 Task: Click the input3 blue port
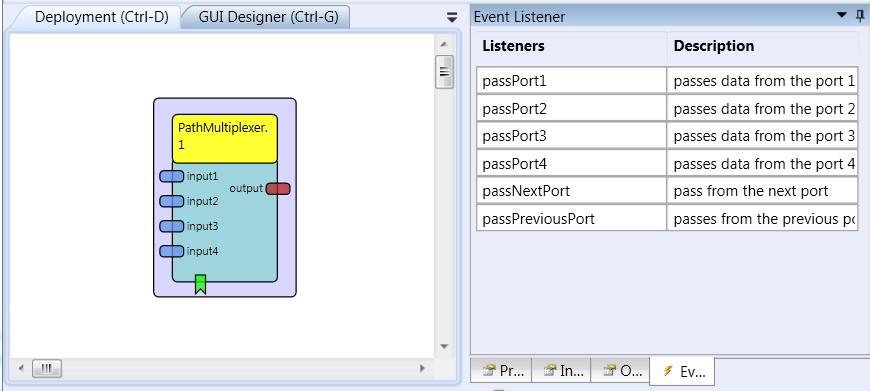click(171, 226)
